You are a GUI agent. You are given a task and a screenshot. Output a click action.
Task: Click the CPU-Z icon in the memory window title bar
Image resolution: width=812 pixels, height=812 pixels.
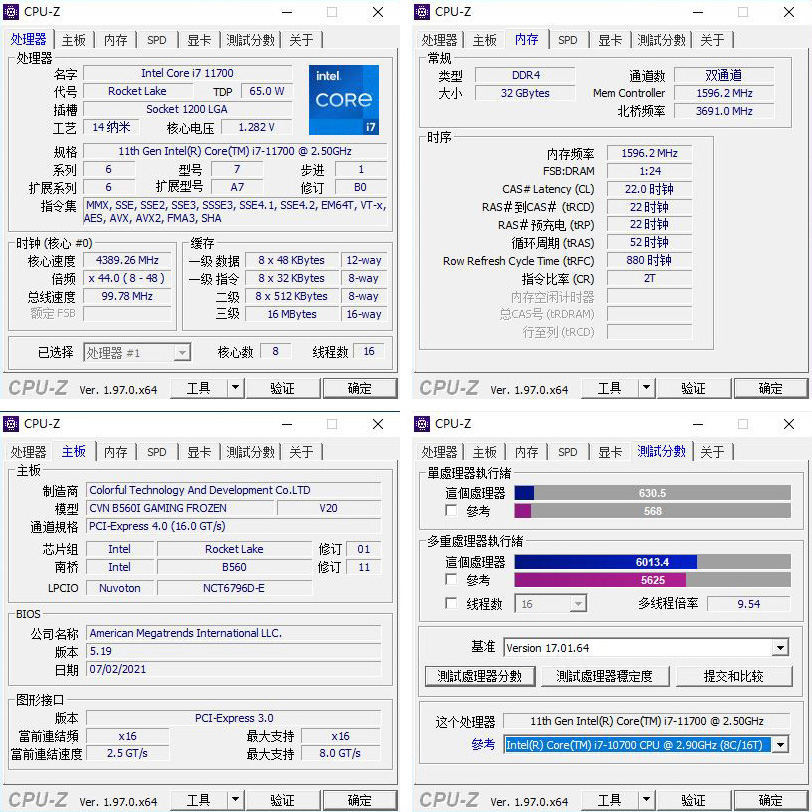(423, 11)
